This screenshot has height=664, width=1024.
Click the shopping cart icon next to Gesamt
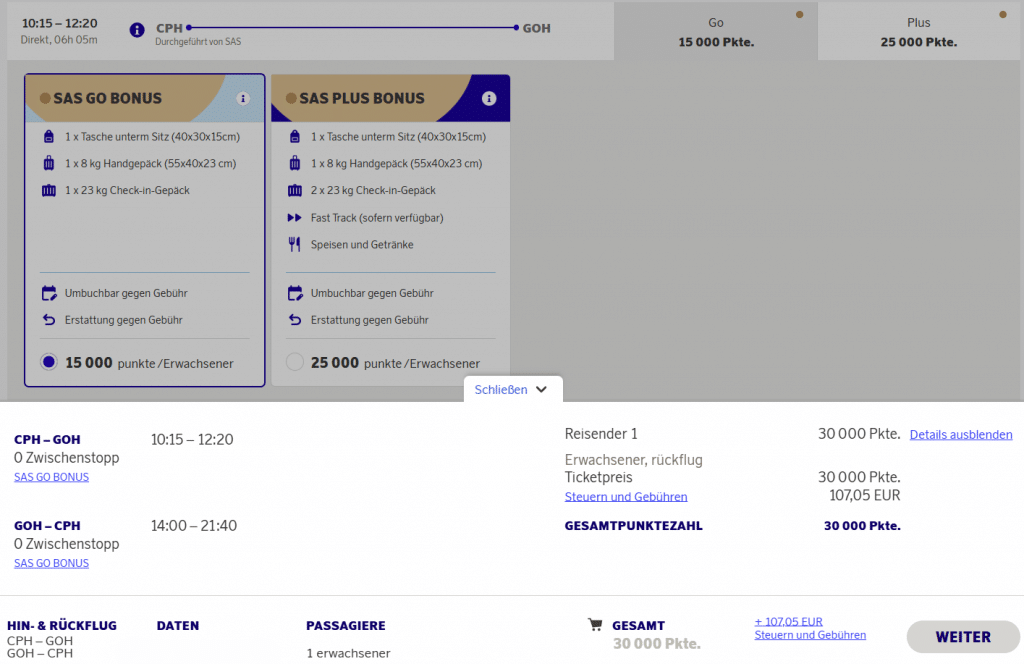tap(595, 625)
